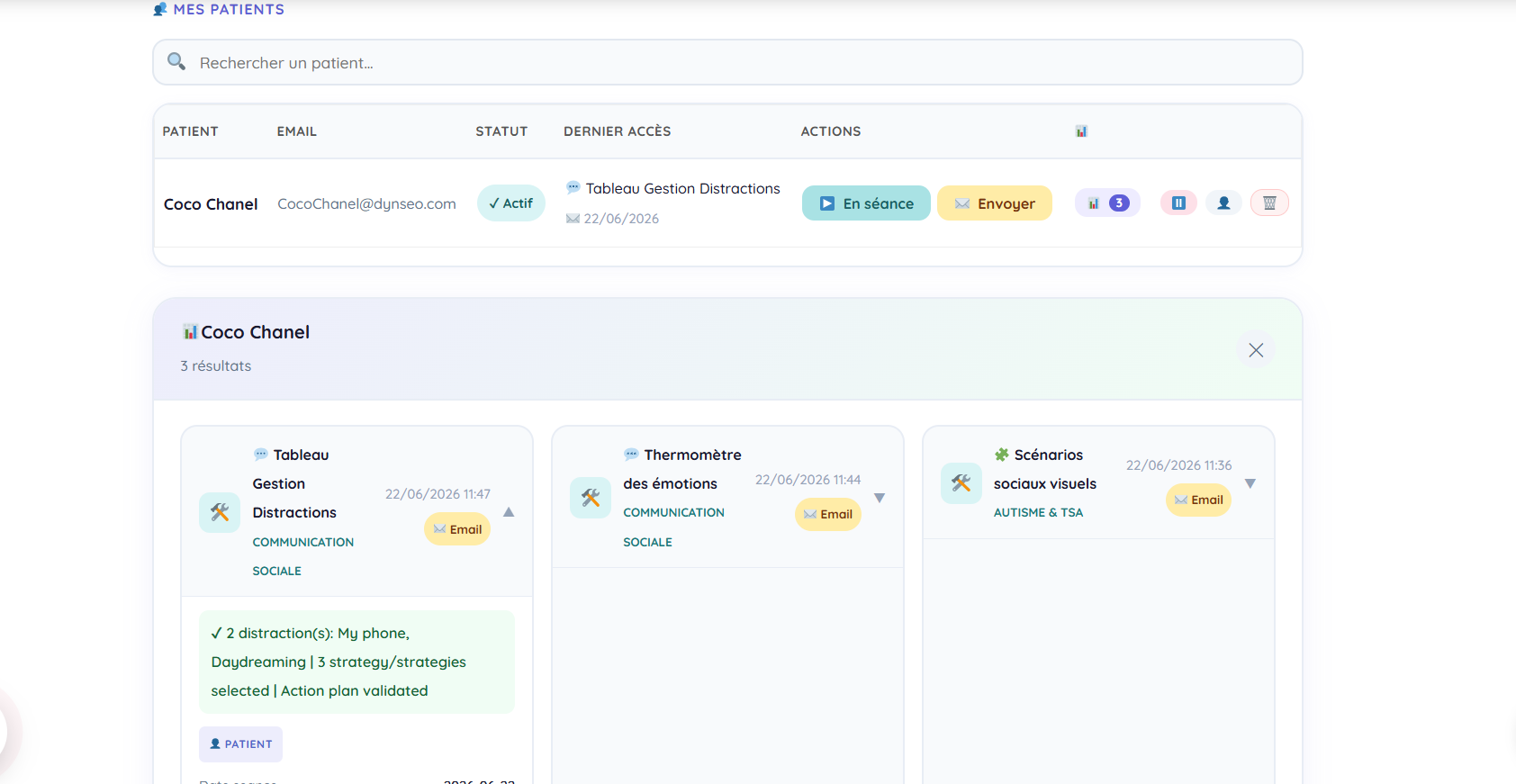
Task: Email the Scénarios sociaux visuels result
Action: click(x=1198, y=500)
